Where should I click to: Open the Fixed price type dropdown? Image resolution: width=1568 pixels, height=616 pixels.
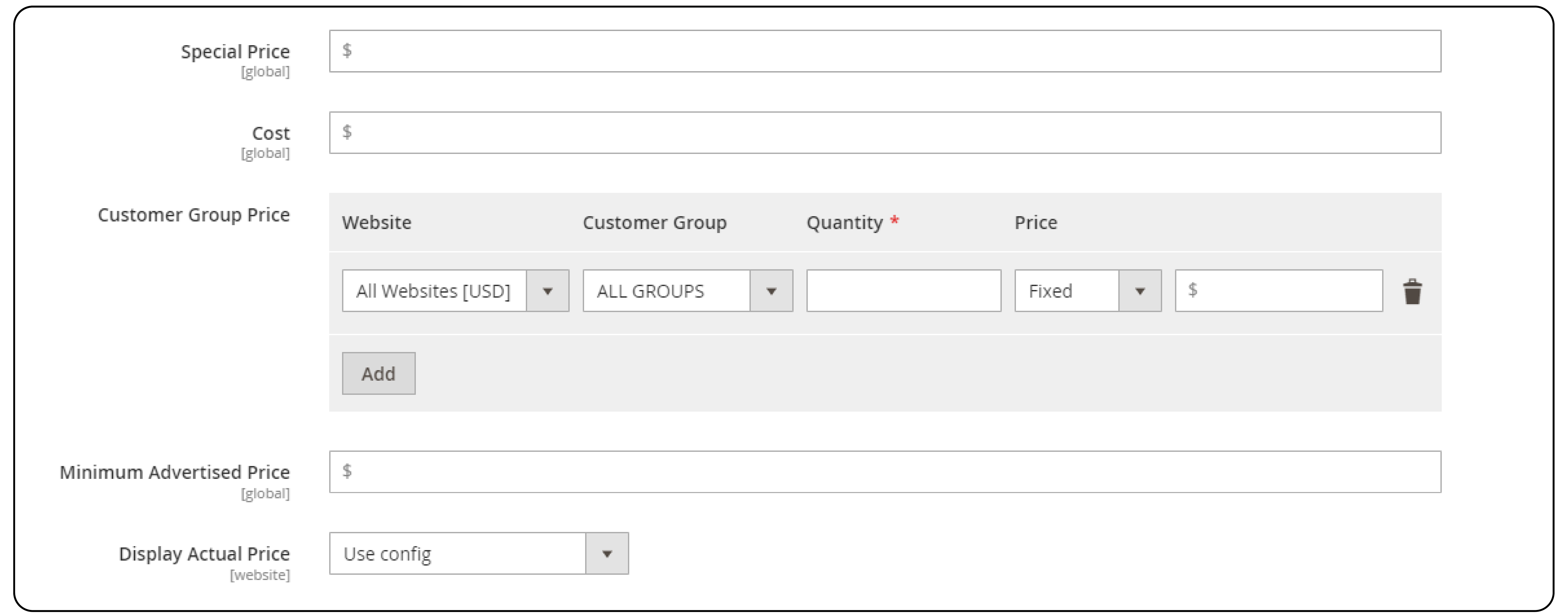pos(1088,291)
